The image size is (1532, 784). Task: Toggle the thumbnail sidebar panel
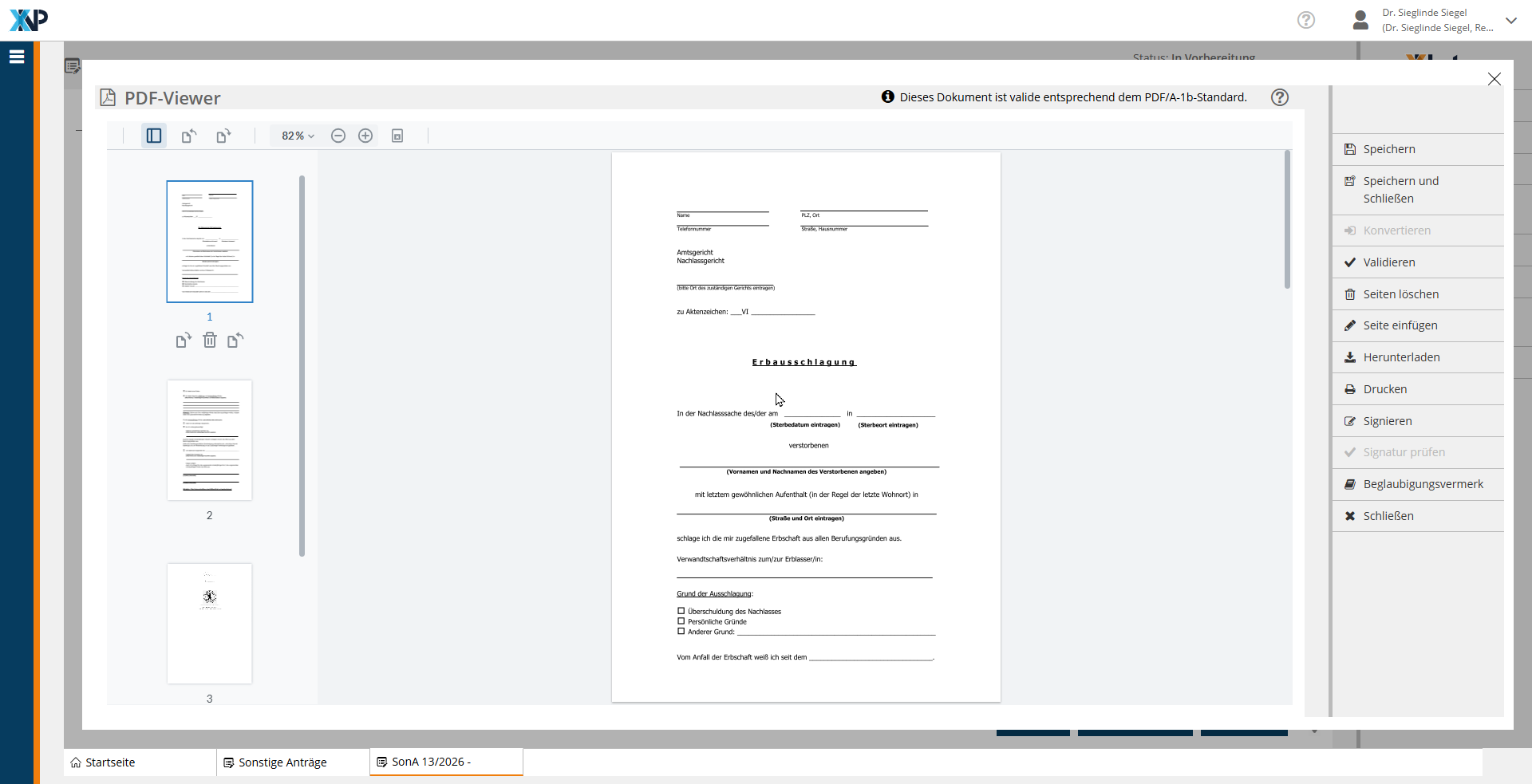pos(154,136)
